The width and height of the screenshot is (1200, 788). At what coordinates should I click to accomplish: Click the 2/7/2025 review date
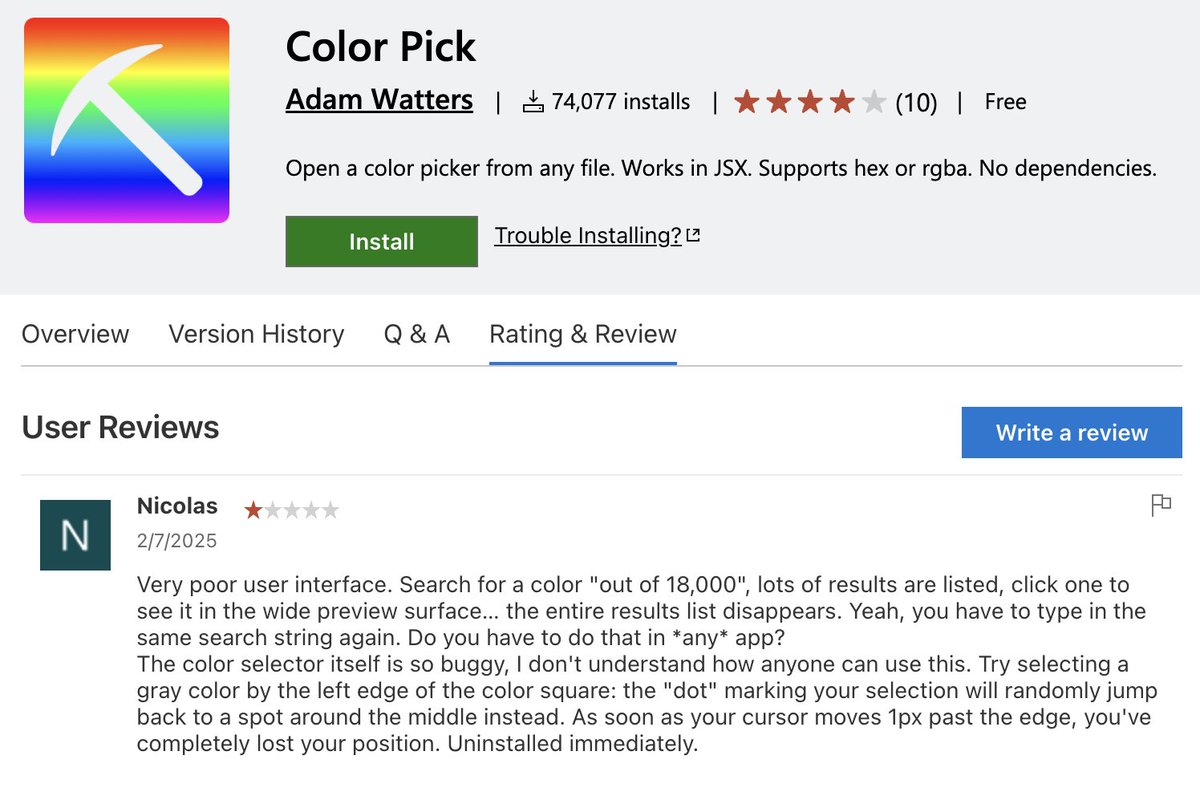177,541
